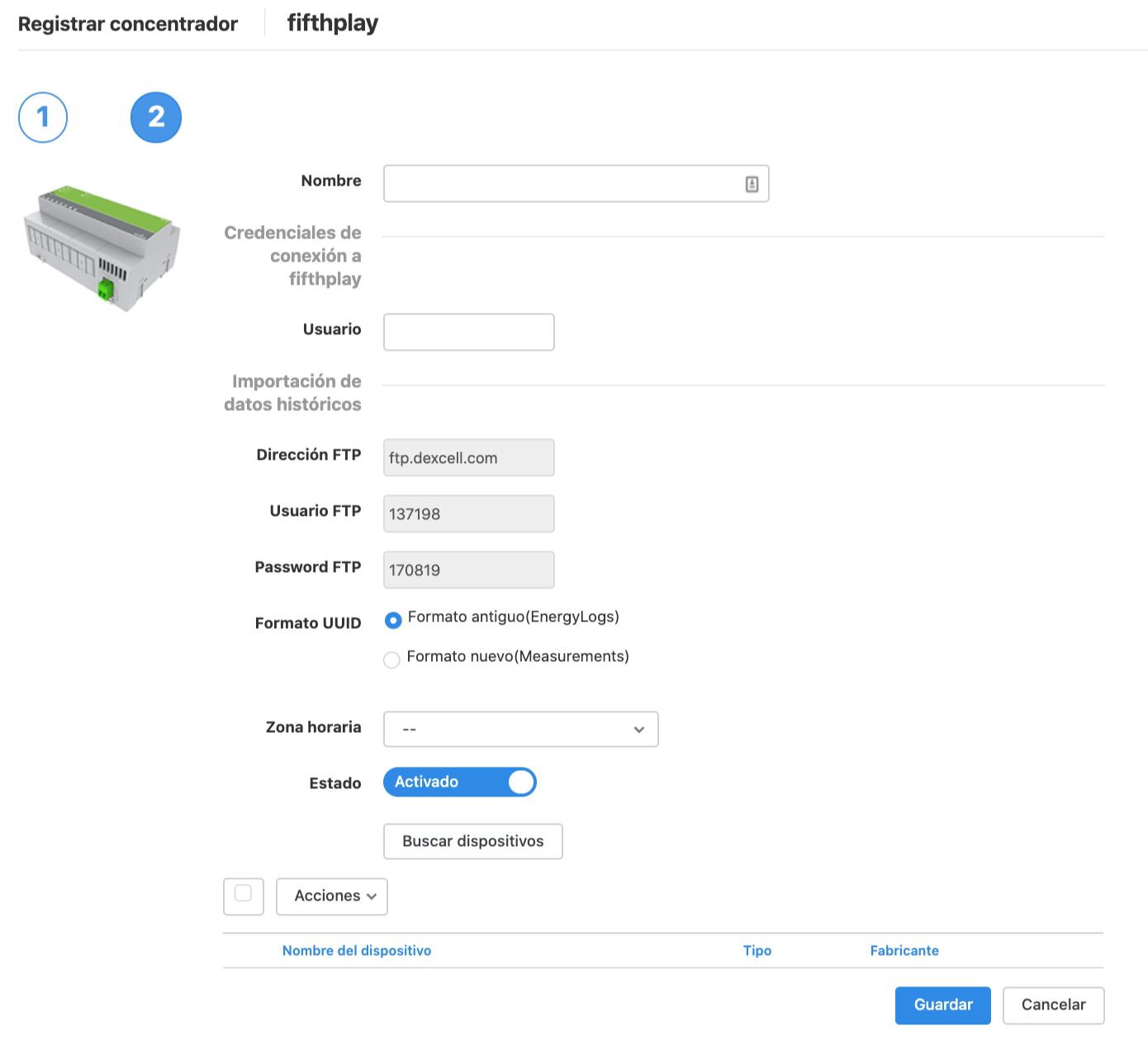1148x1055 pixels.
Task: Click the fifthplay concentrator device image
Action: (x=102, y=248)
